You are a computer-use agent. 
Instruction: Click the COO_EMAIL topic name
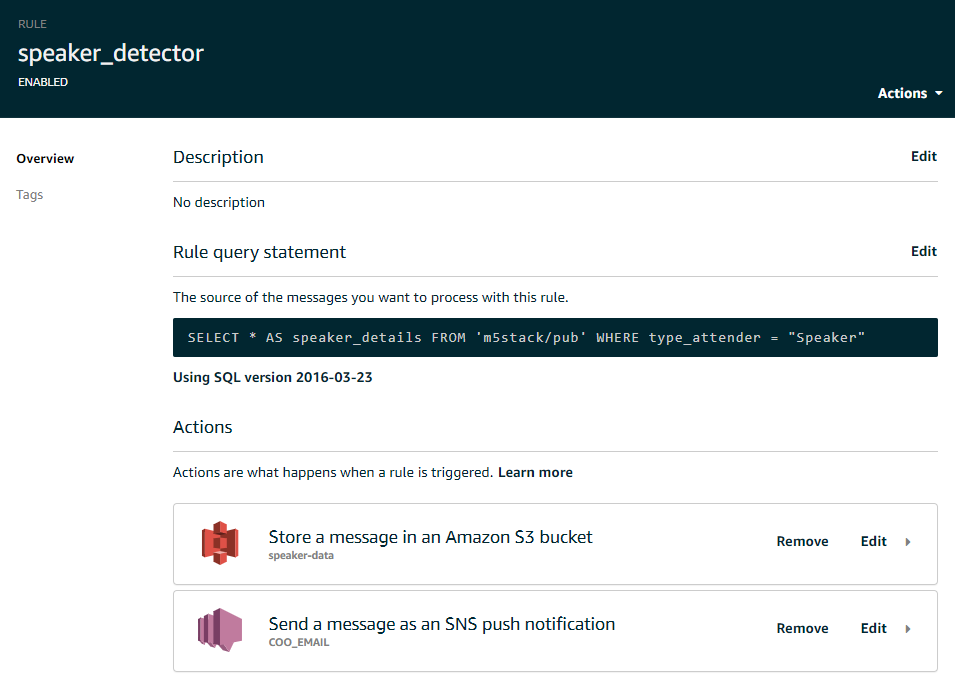(299, 643)
